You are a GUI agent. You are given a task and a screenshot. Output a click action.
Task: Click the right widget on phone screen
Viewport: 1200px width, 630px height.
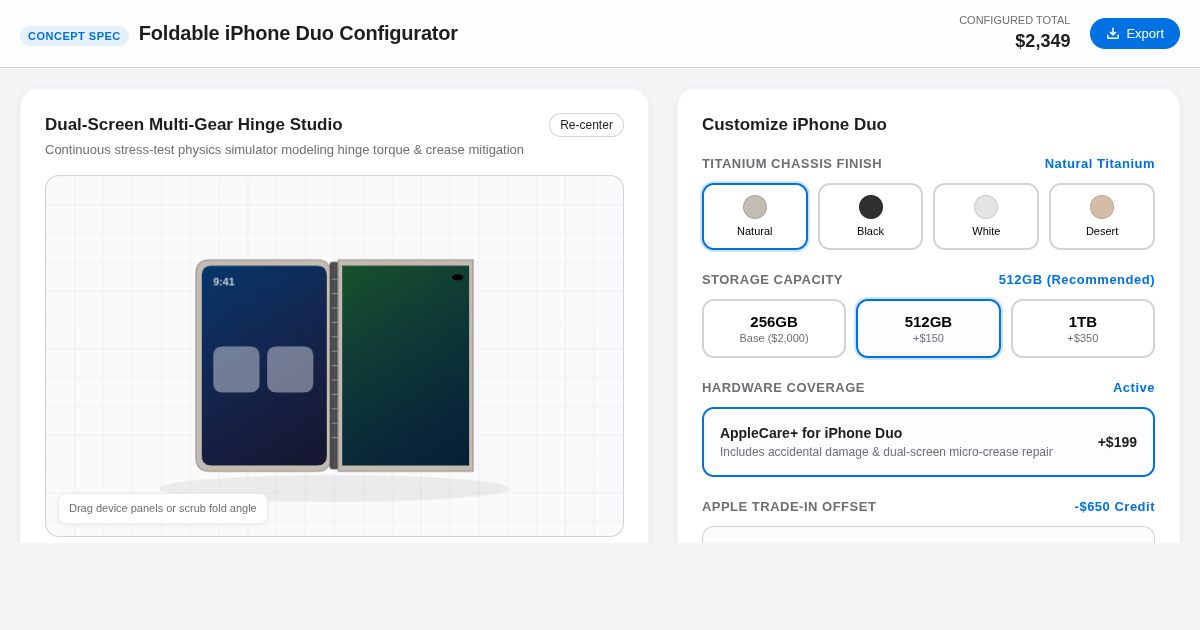290,369
